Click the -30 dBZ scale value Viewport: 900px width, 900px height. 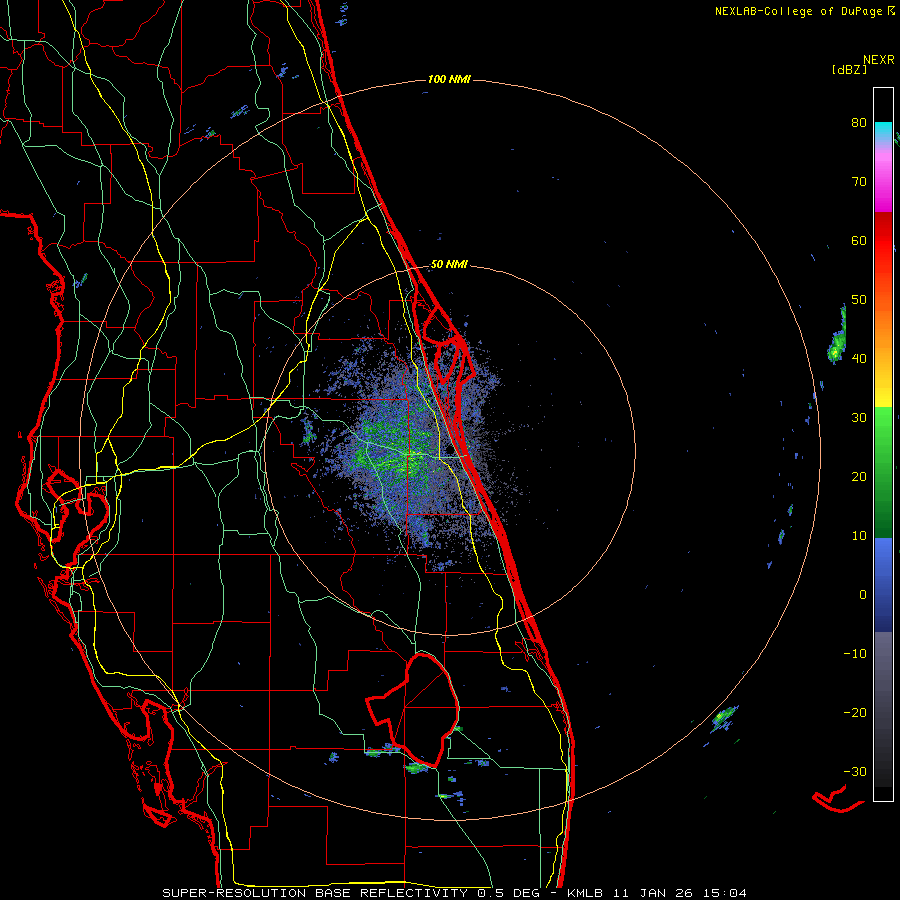pos(855,771)
